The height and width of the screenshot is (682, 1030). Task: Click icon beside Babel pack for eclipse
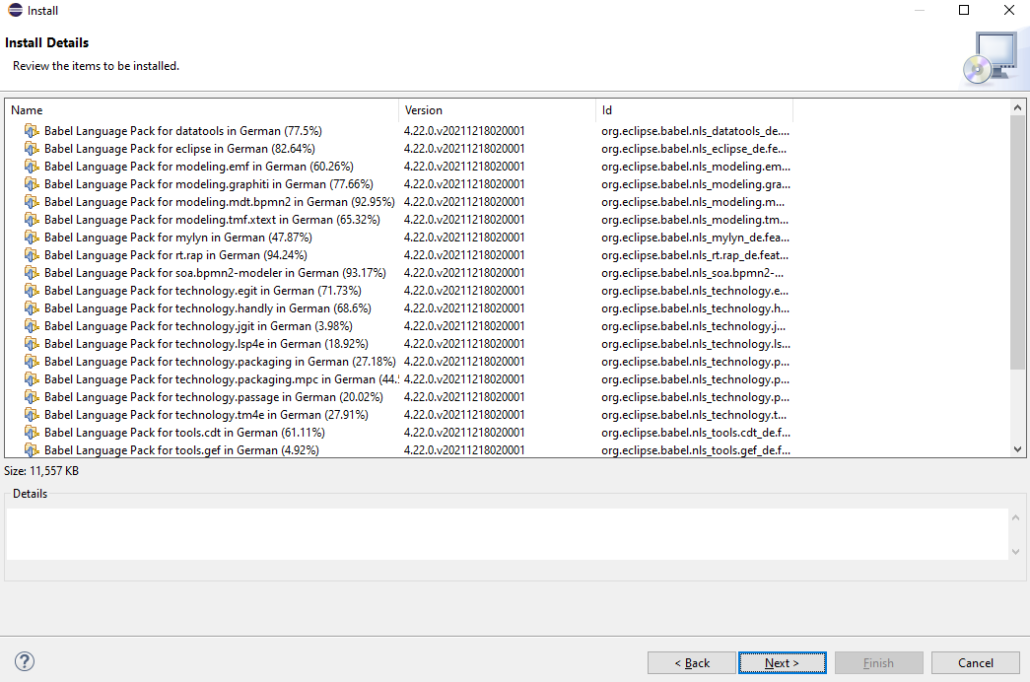[31, 149]
